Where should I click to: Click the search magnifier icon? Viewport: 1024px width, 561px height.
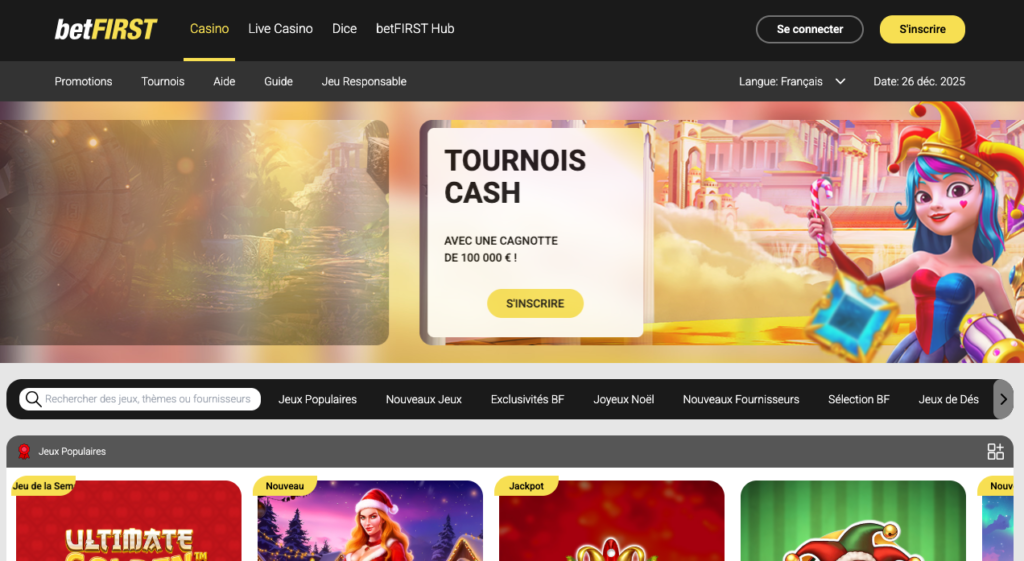pos(33,399)
